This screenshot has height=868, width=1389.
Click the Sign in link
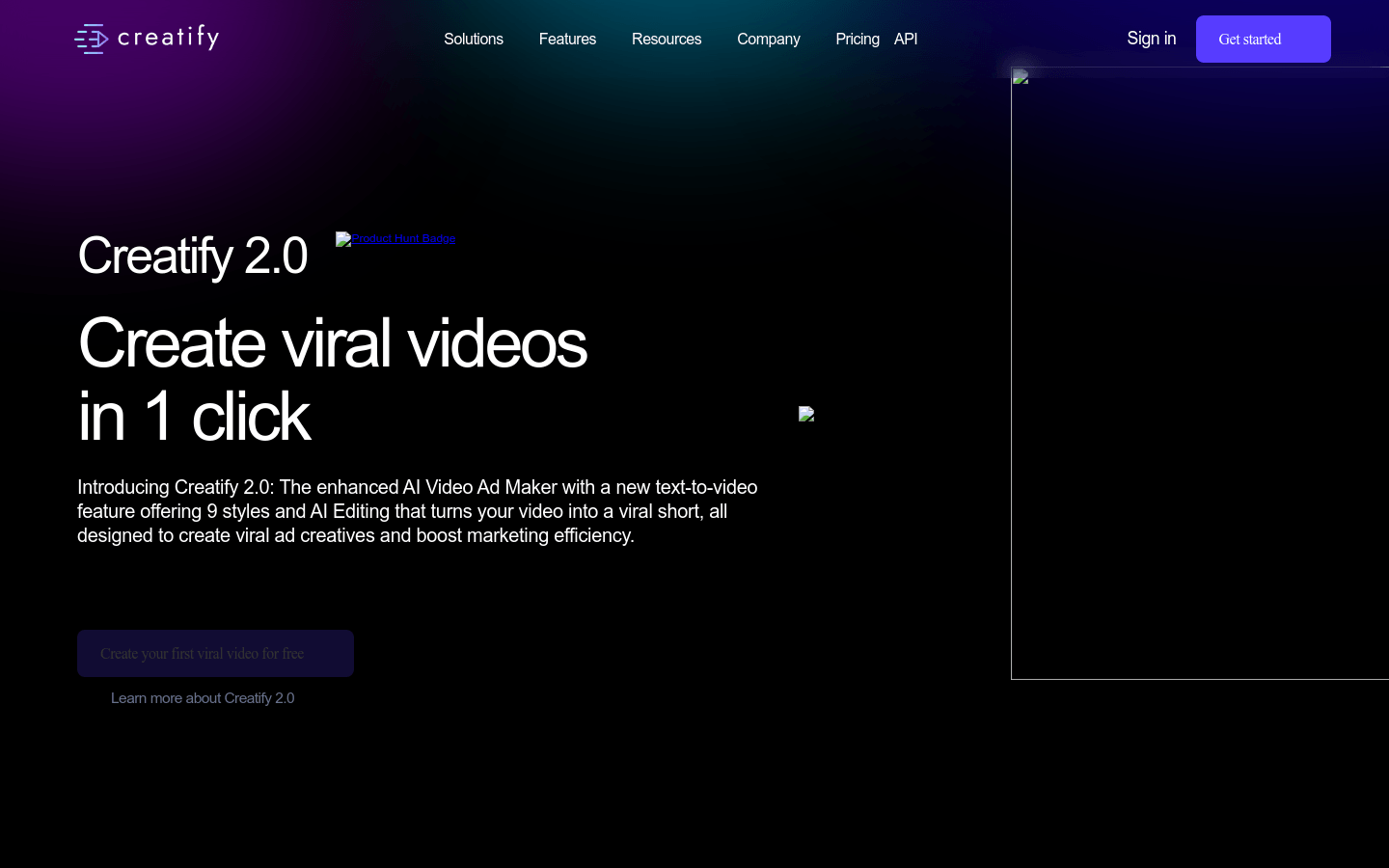(1152, 39)
